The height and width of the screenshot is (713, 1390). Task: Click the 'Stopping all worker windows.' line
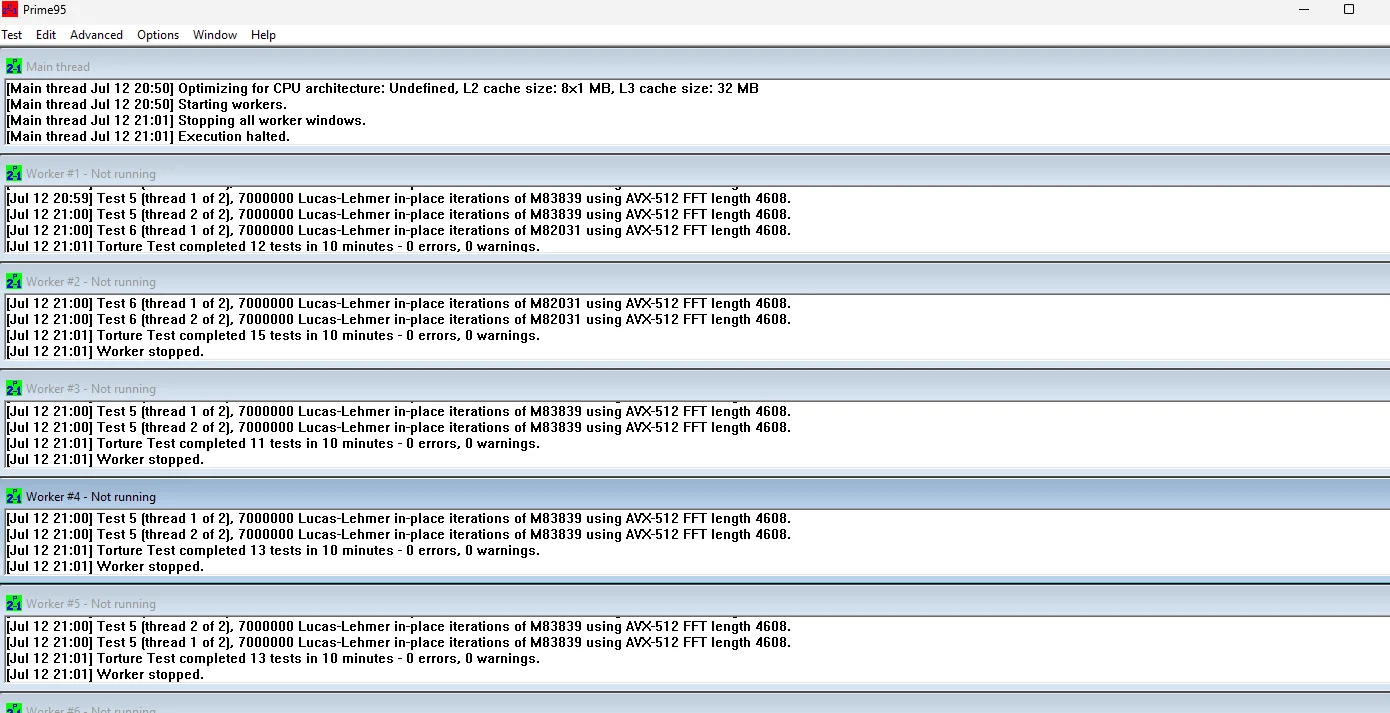[x=186, y=120]
